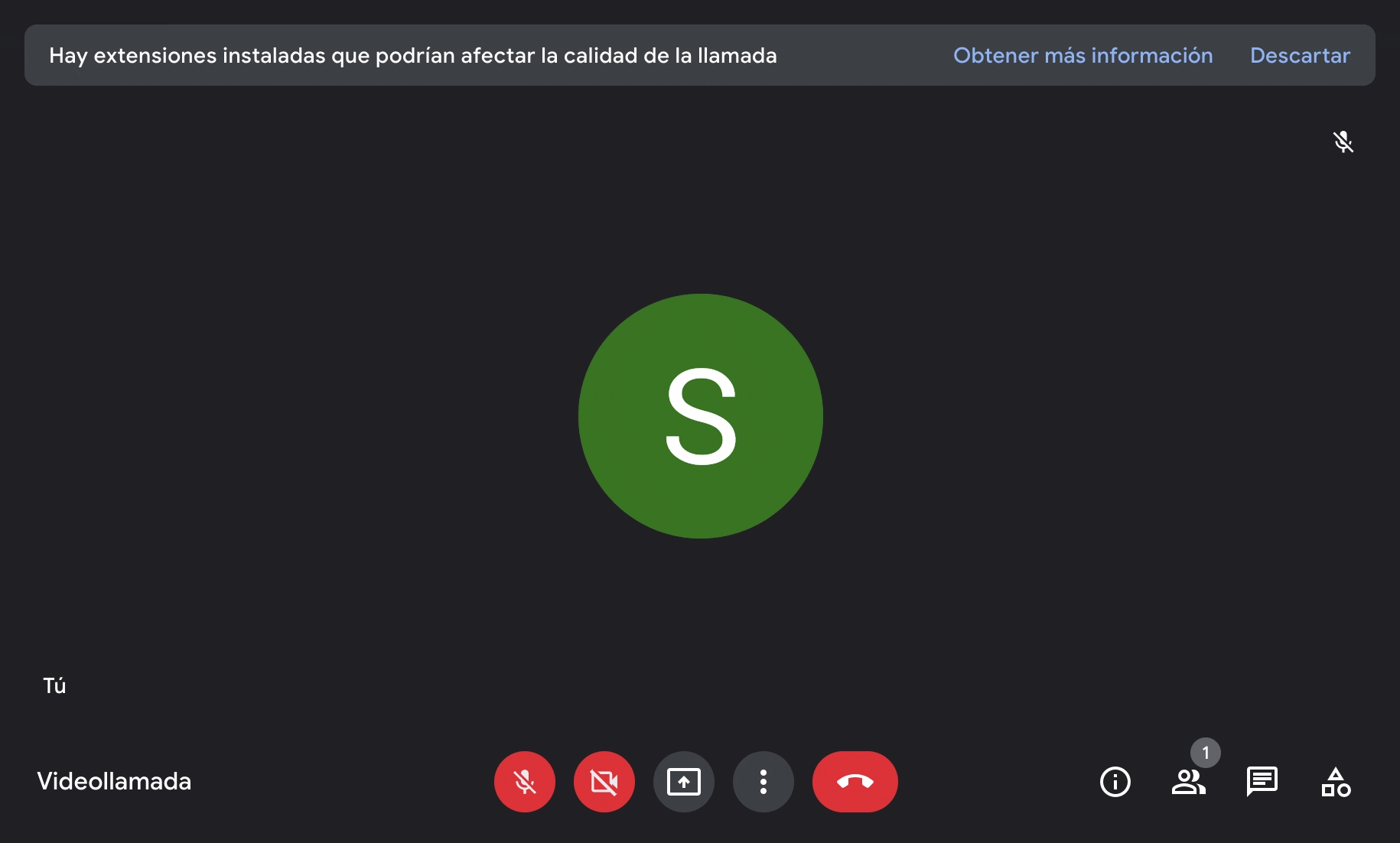This screenshot has height=843, width=1400.
Task: Unmute the microphone with the red mic button
Action: coord(525,782)
